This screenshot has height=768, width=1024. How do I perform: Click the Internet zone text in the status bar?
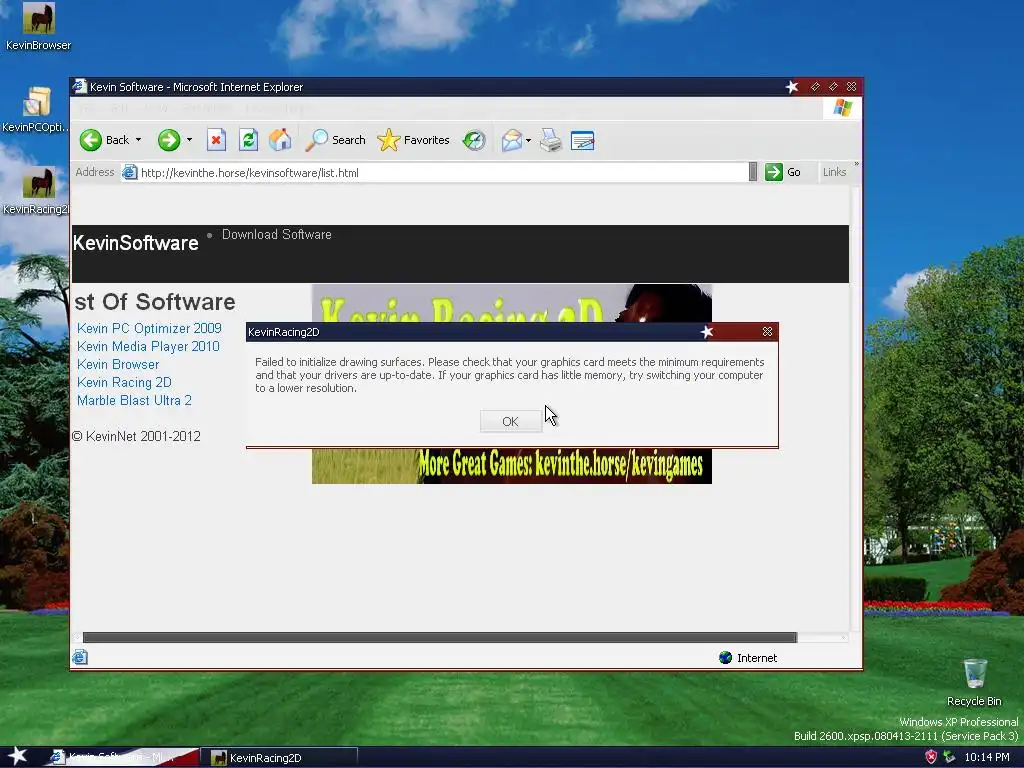tap(757, 658)
